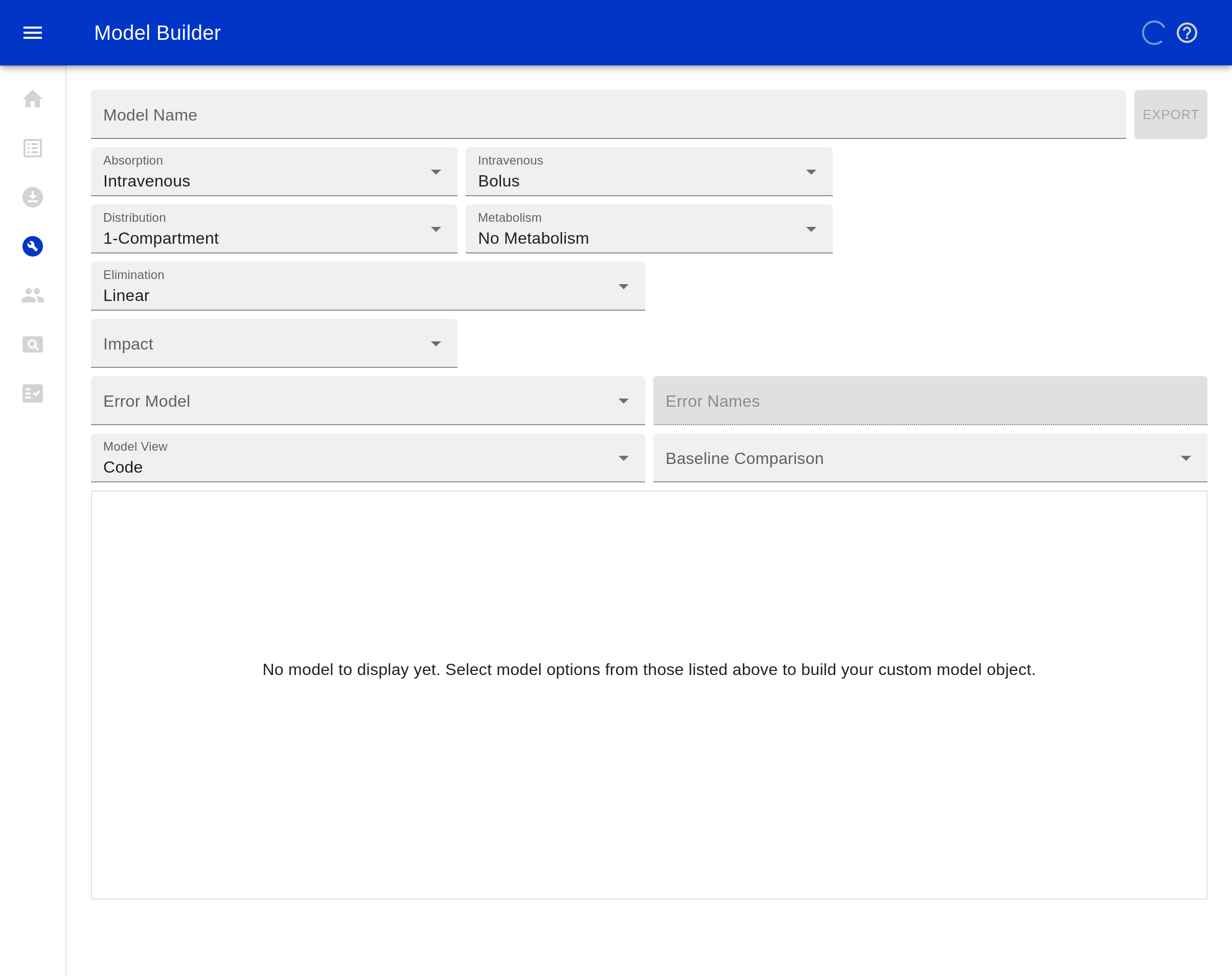Expand the Absorption dropdown

click(x=273, y=172)
